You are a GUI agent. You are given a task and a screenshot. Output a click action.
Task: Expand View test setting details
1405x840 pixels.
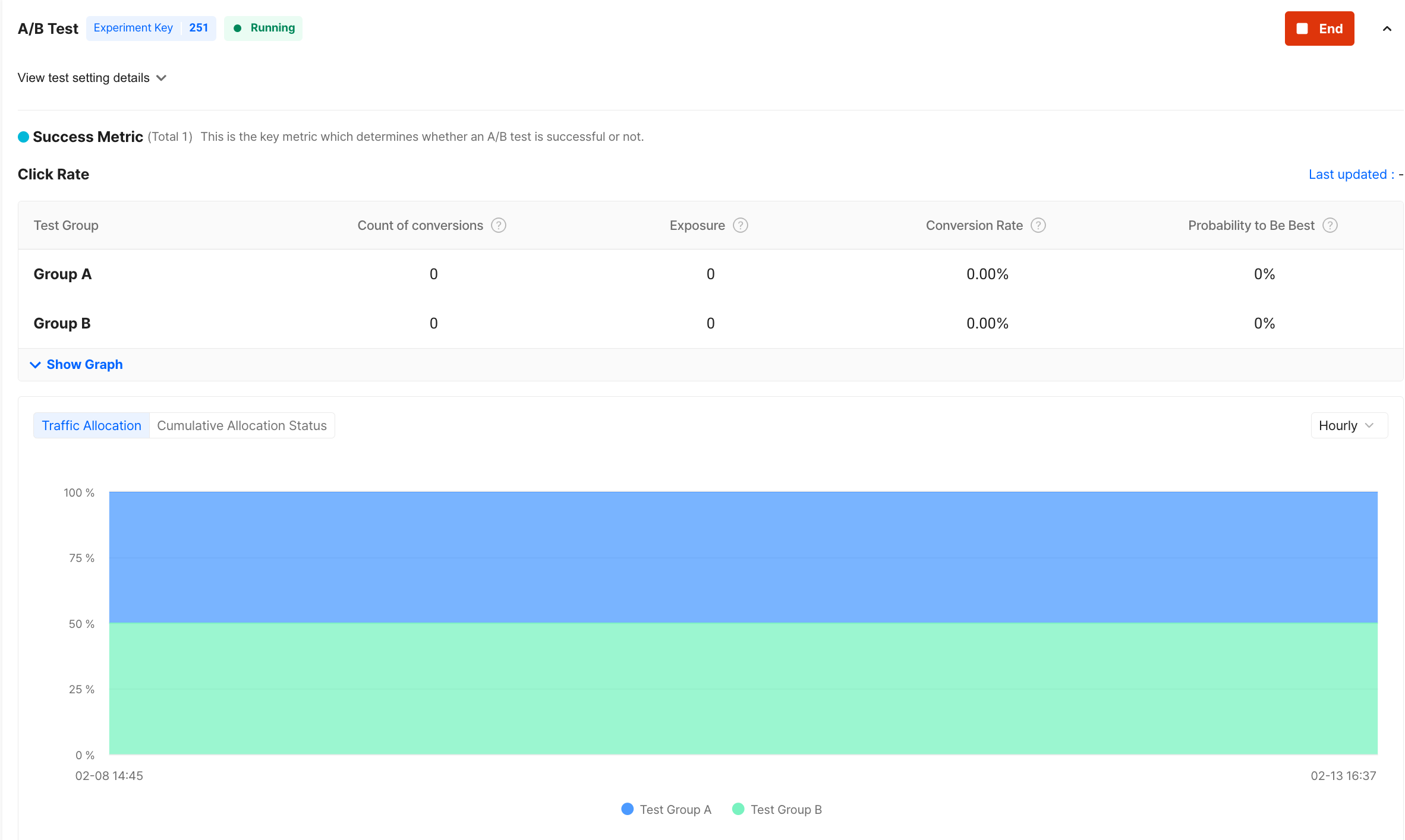click(x=92, y=78)
